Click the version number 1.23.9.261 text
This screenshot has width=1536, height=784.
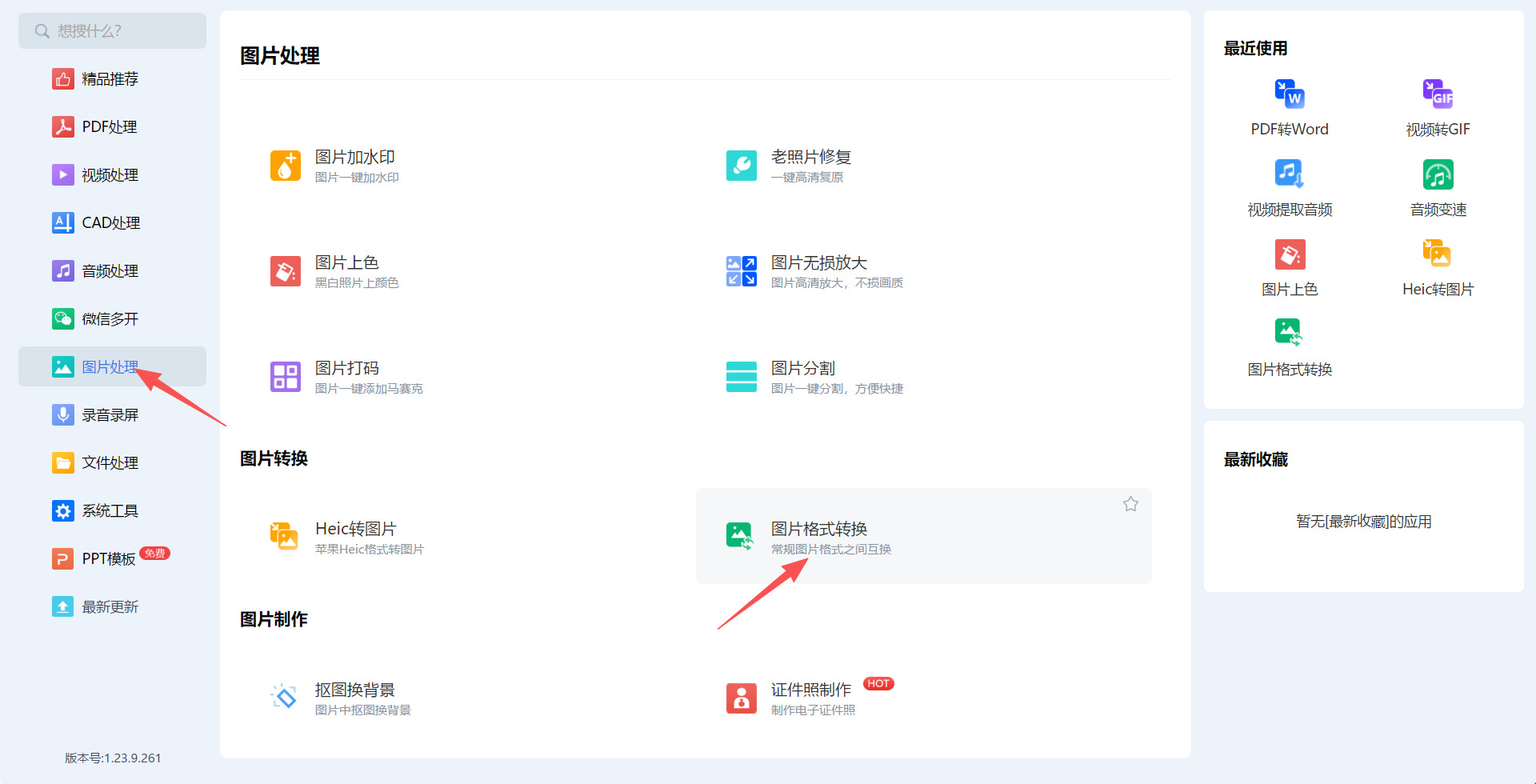coord(132,758)
